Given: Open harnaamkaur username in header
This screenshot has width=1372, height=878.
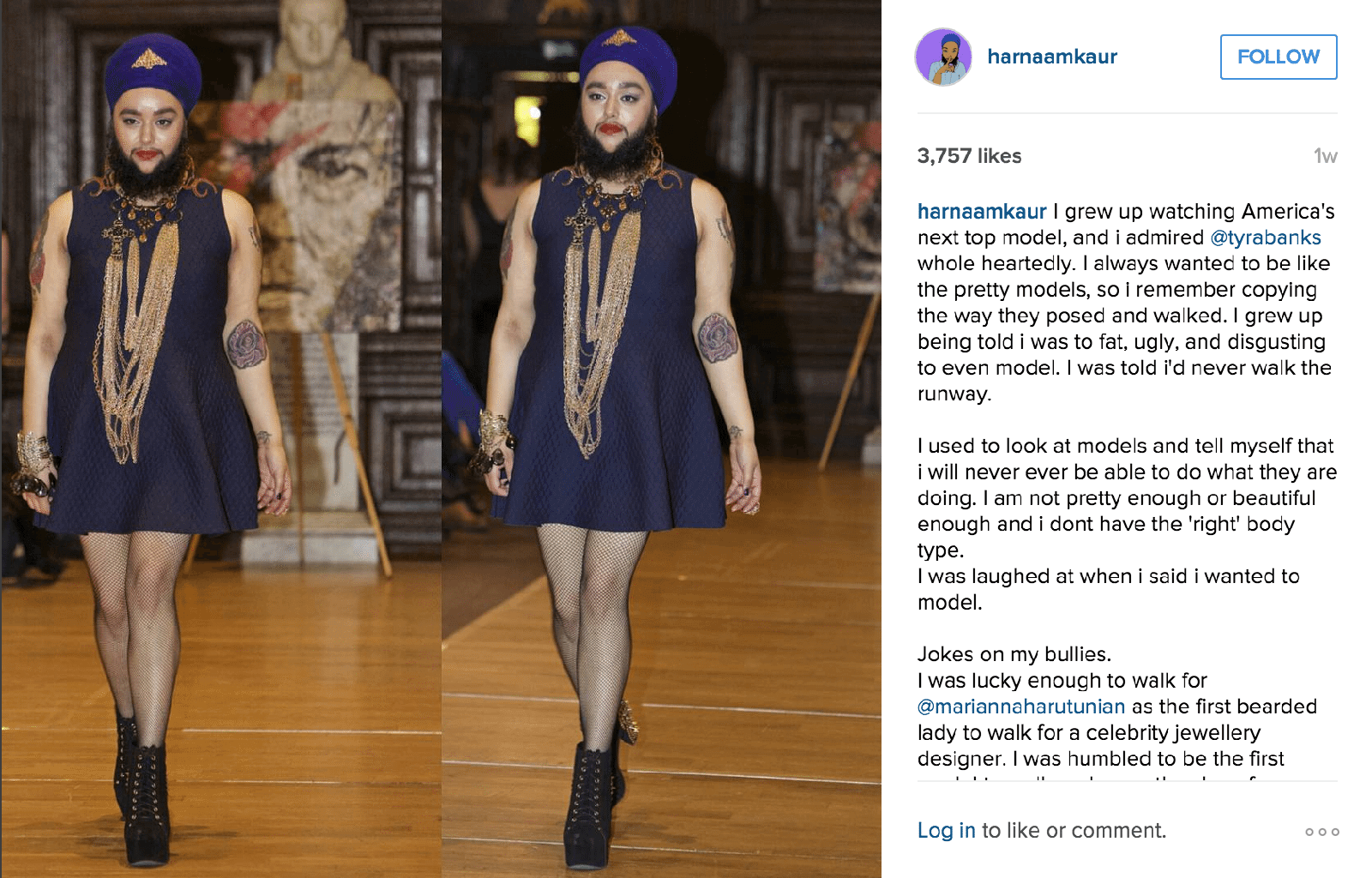Looking at the screenshot, I should [x=1052, y=57].
